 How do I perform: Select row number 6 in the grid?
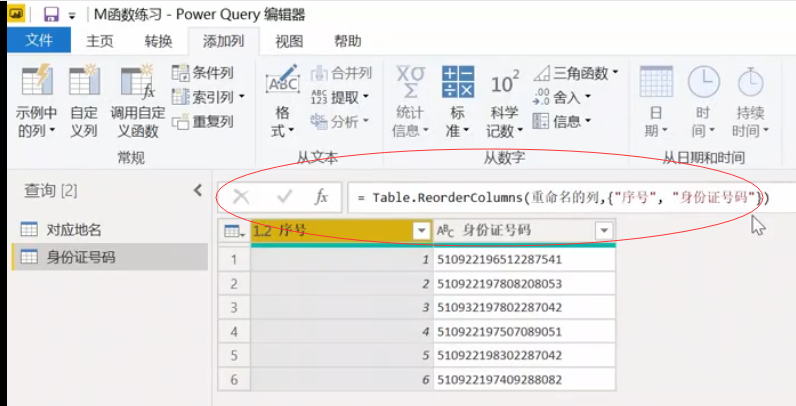click(x=234, y=380)
